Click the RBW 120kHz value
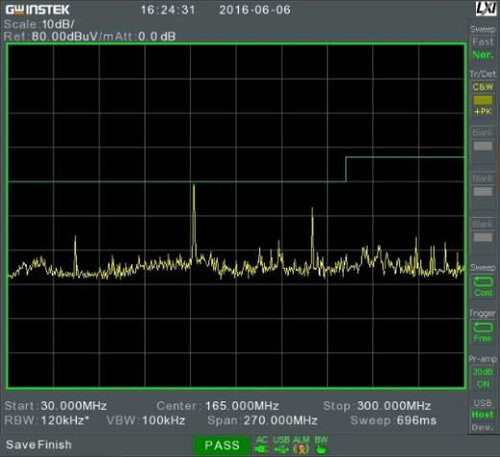The image size is (500, 457). click(x=65, y=420)
